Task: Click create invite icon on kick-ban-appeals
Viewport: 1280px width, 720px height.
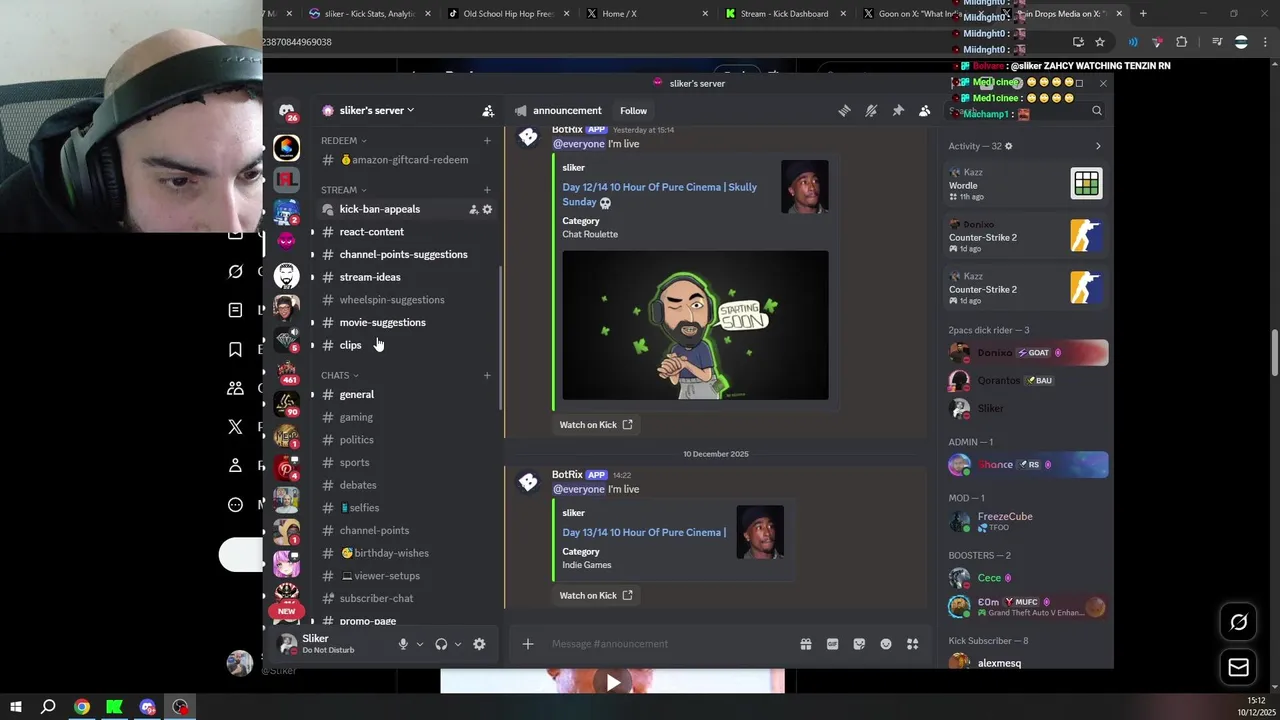Action: coord(473,209)
